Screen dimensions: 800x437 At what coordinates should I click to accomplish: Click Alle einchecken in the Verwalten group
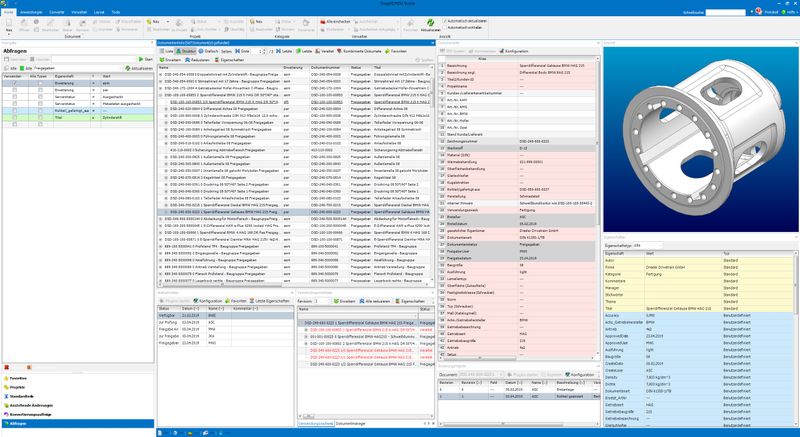tap(334, 22)
